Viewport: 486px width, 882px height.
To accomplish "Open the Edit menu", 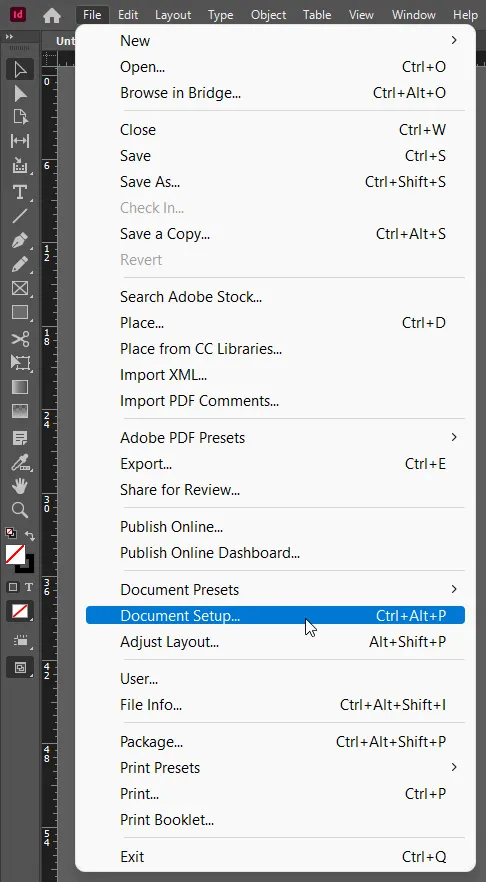I will [128, 15].
